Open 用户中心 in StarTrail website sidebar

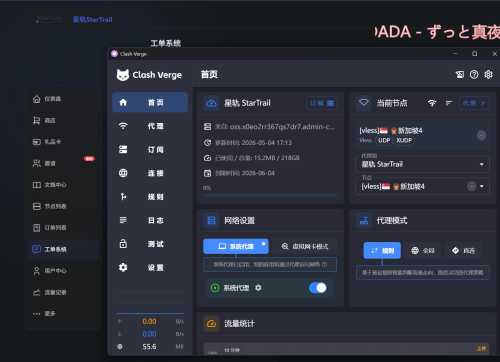(x=63, y=271)
